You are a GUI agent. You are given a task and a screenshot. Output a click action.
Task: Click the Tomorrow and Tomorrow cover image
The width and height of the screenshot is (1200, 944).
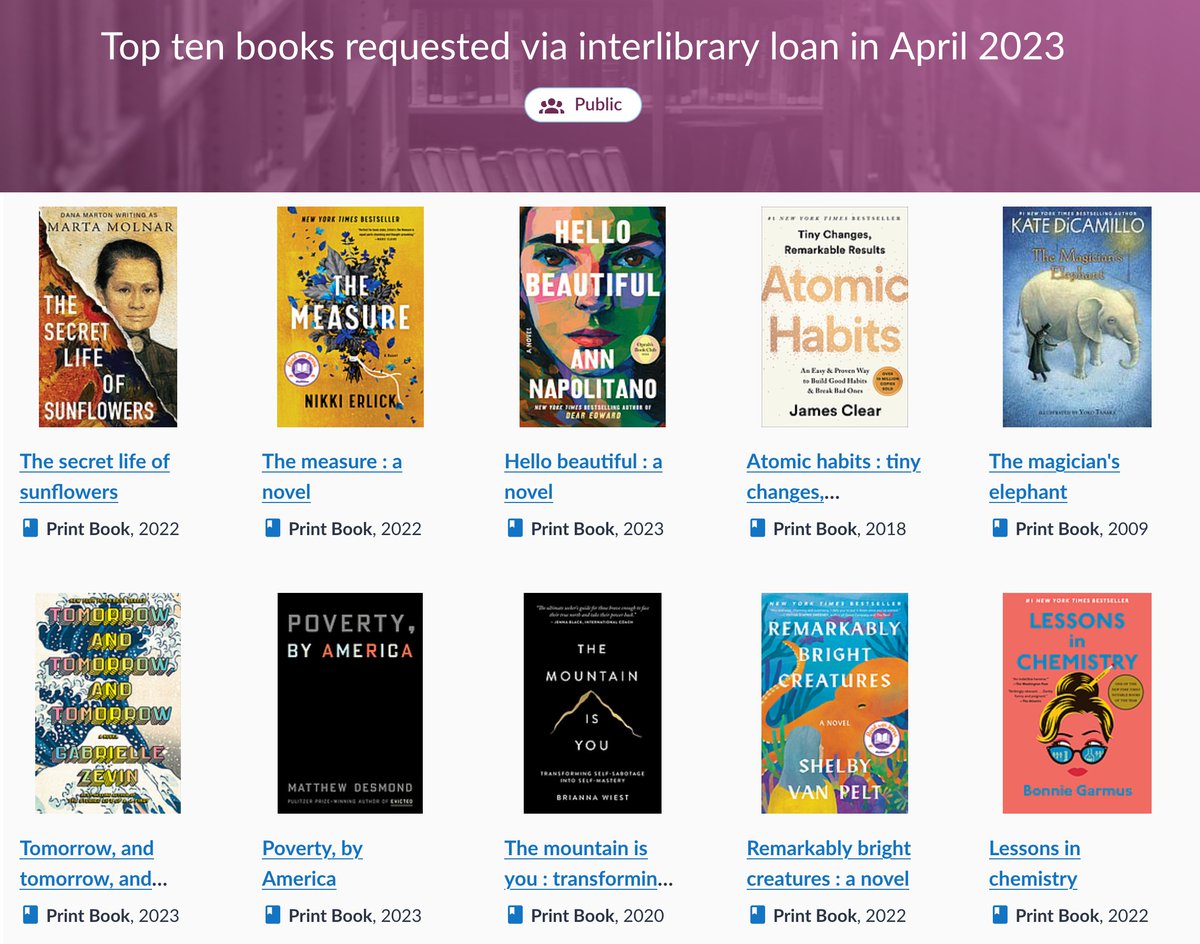click(x=108, y=703)
